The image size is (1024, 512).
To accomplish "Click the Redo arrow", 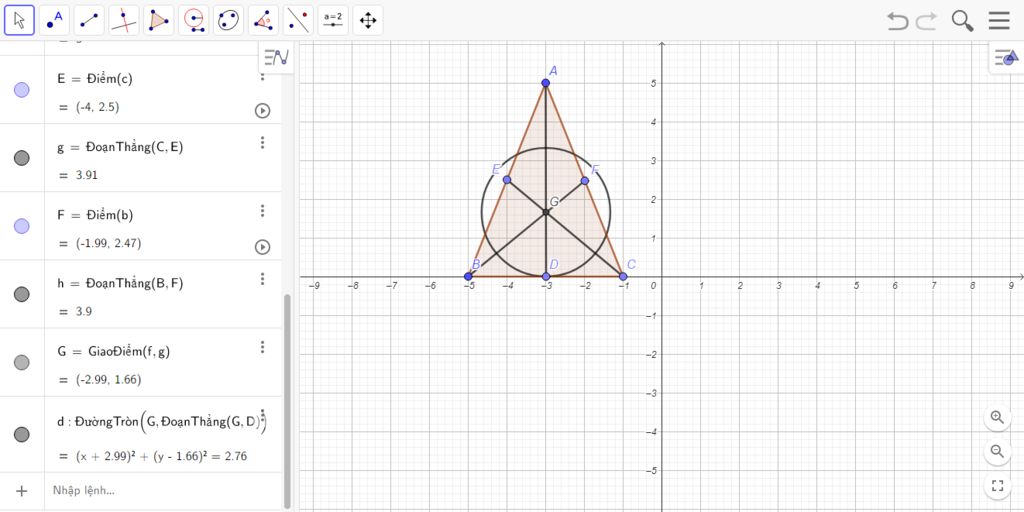I will (x=926, y=21).
